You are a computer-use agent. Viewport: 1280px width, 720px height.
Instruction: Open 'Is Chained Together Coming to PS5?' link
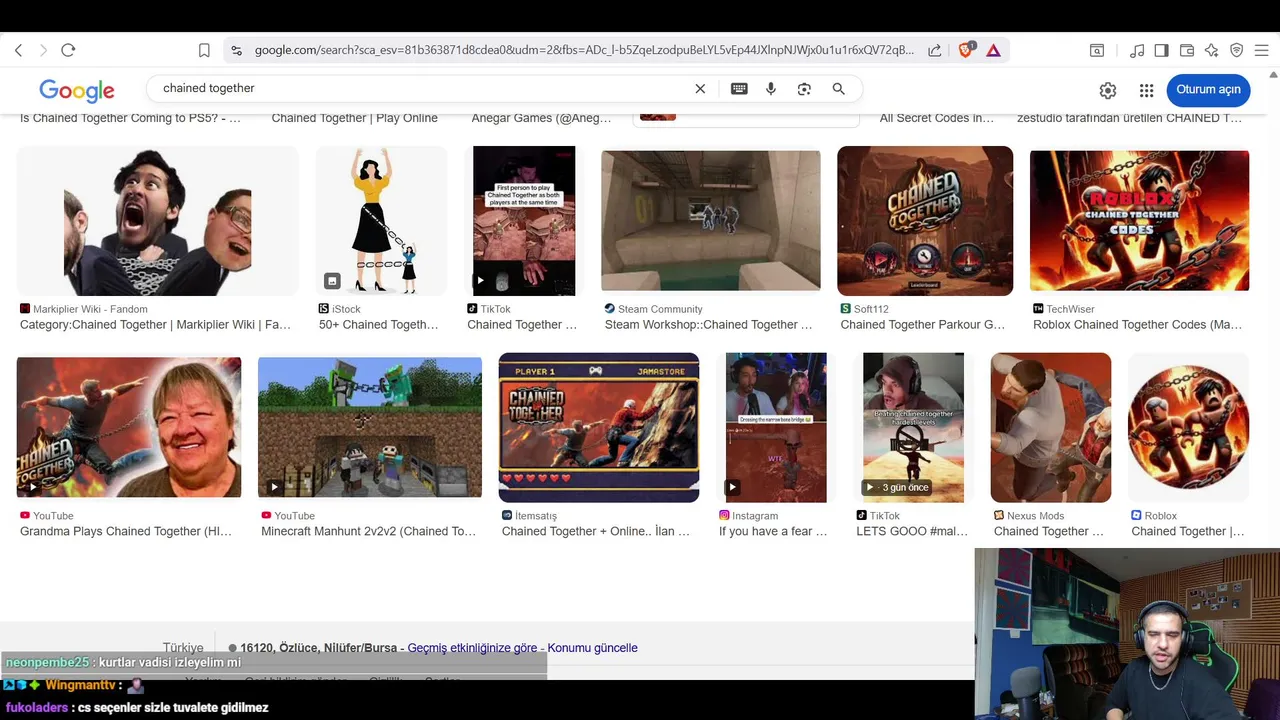pos(130,118)
